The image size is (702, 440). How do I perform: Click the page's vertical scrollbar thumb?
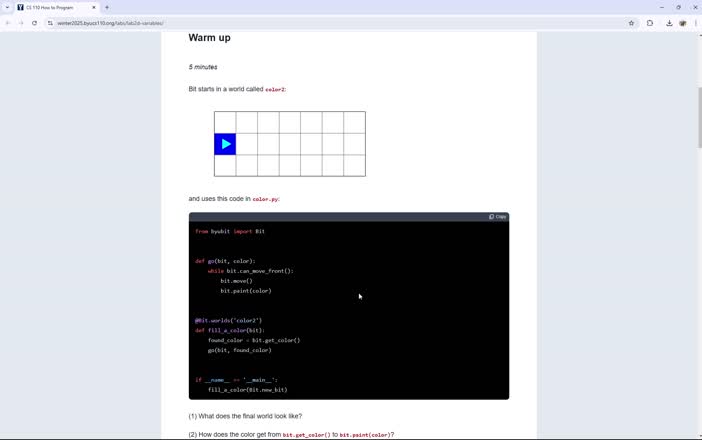pos(698,100)
